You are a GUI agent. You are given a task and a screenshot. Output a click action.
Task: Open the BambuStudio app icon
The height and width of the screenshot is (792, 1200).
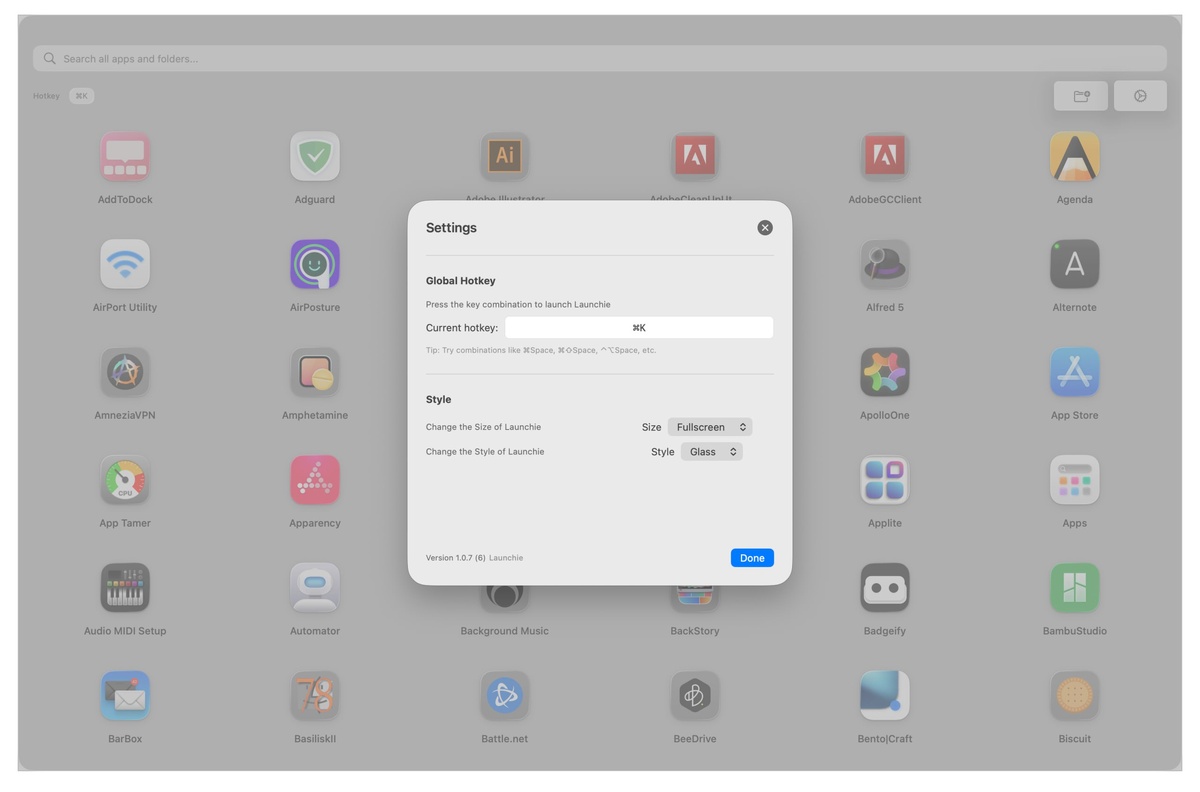coord(1075,589)
